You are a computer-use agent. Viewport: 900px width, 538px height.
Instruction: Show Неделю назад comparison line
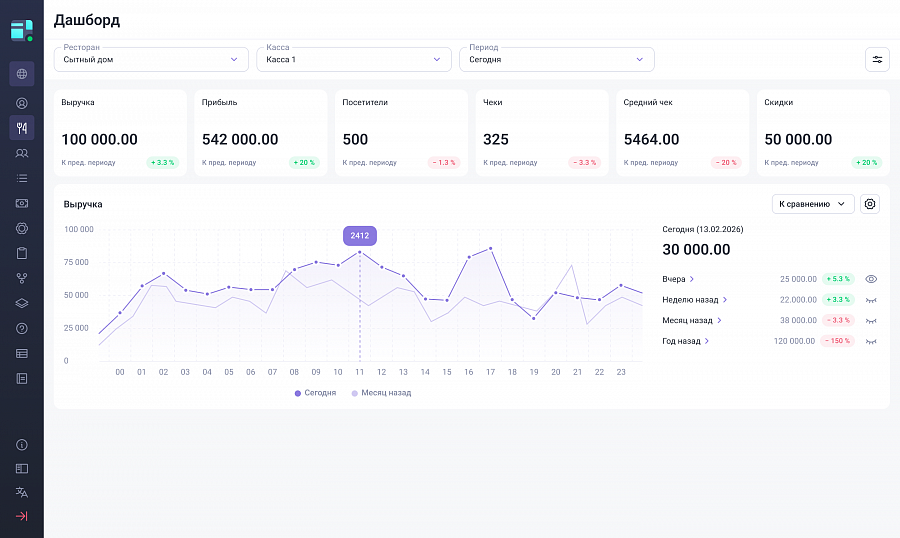871,300
